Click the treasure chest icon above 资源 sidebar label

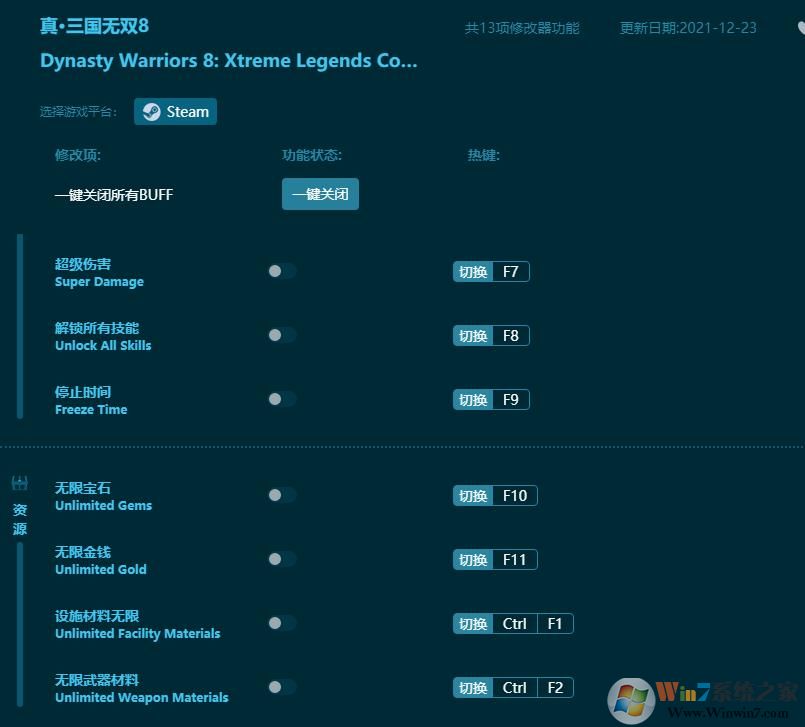(x=19, y=482)
